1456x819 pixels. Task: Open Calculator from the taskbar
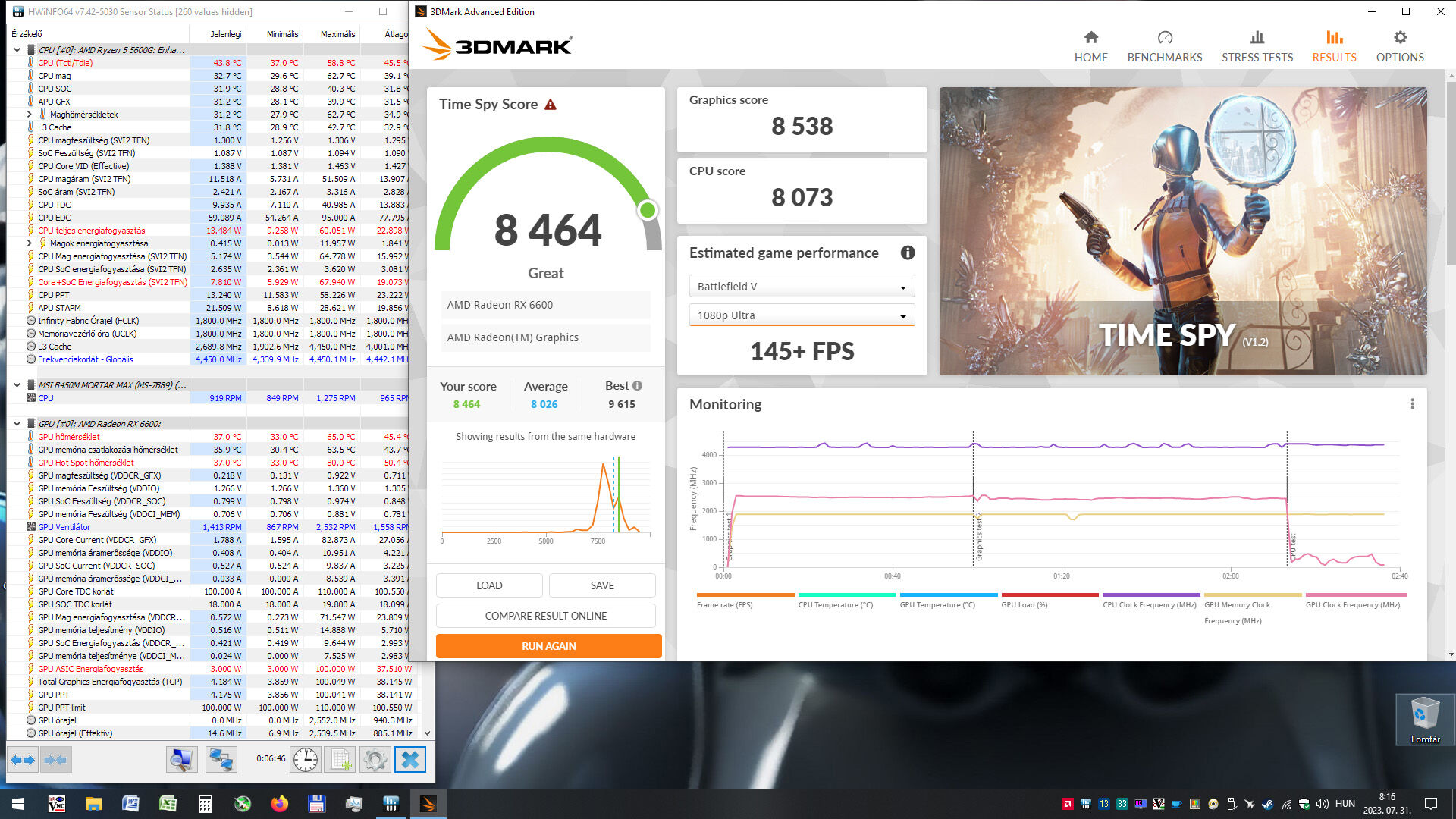click(x=205, y=804)
